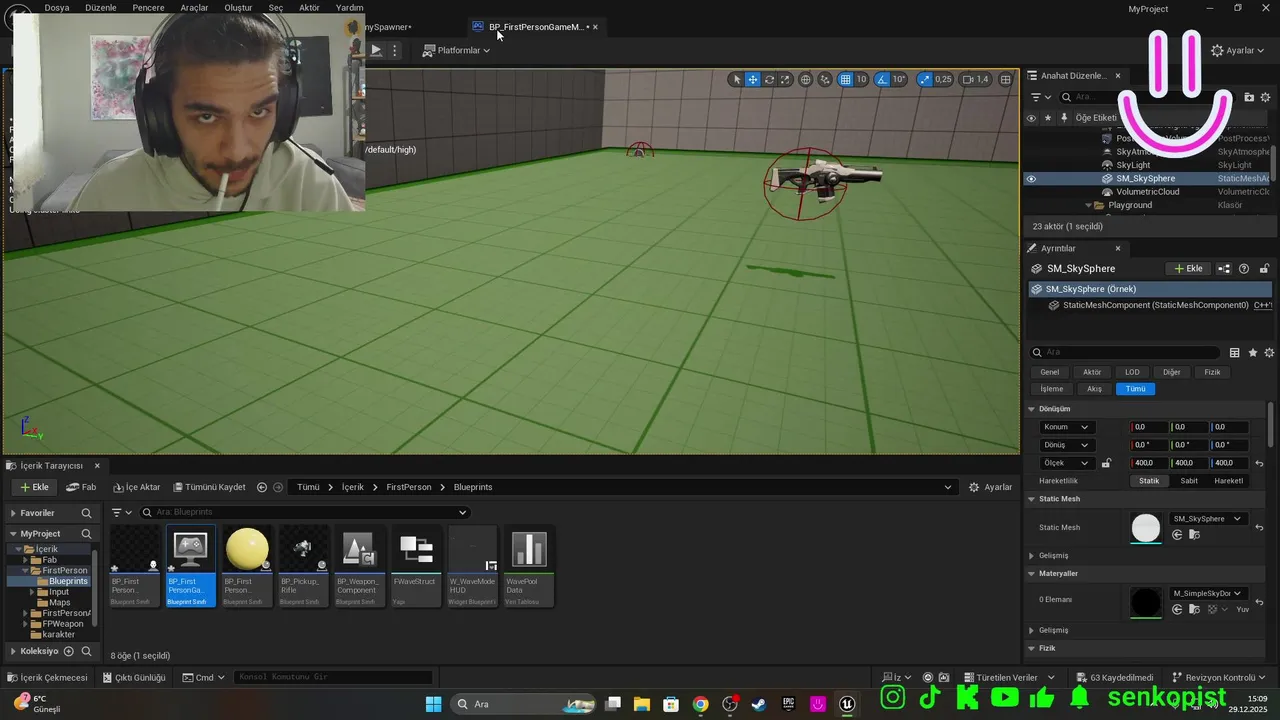Toggle surface snapping icon in viewport
Viewport: 1280px width, 720px height.
click(825, 79)
